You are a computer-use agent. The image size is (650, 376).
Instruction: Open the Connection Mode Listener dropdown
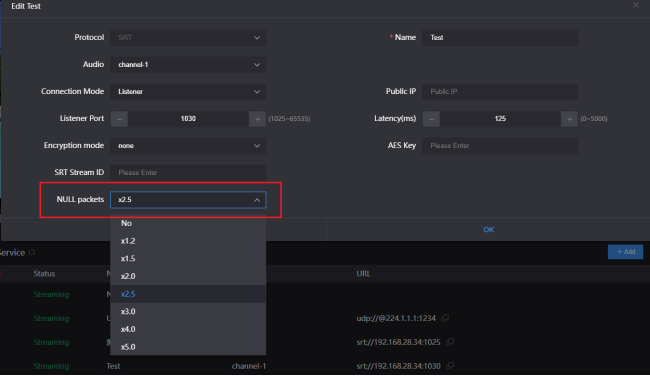click(x=188, y=92)
